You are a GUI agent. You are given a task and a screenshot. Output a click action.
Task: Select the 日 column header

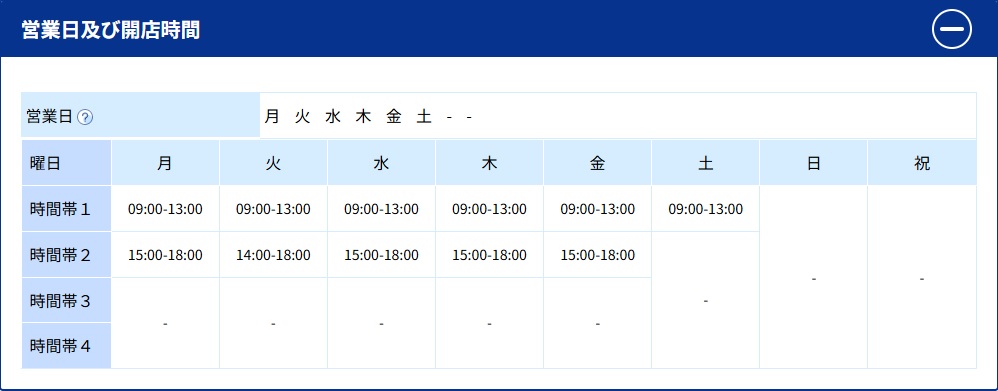(813, 163)
